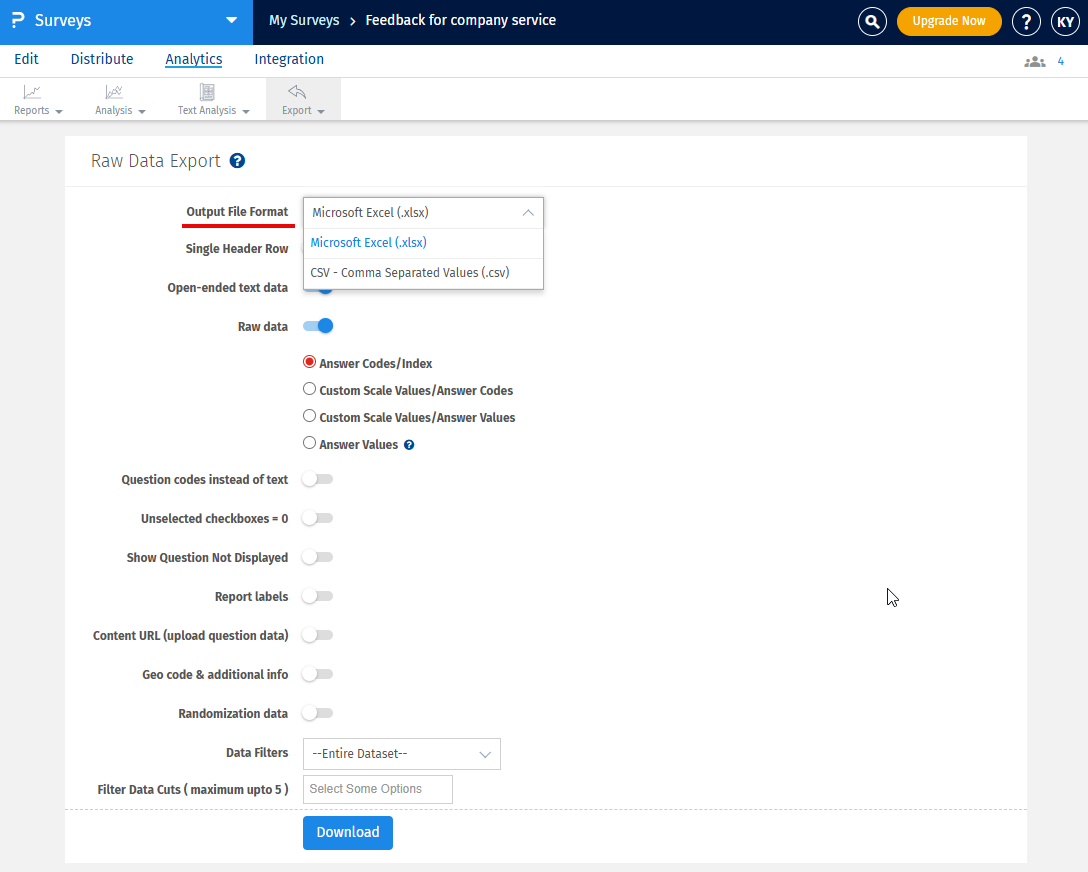The height and width of the screenshot is (872, 1088).
Task: Turn on Randomization data export
Action: click(317, 713)
